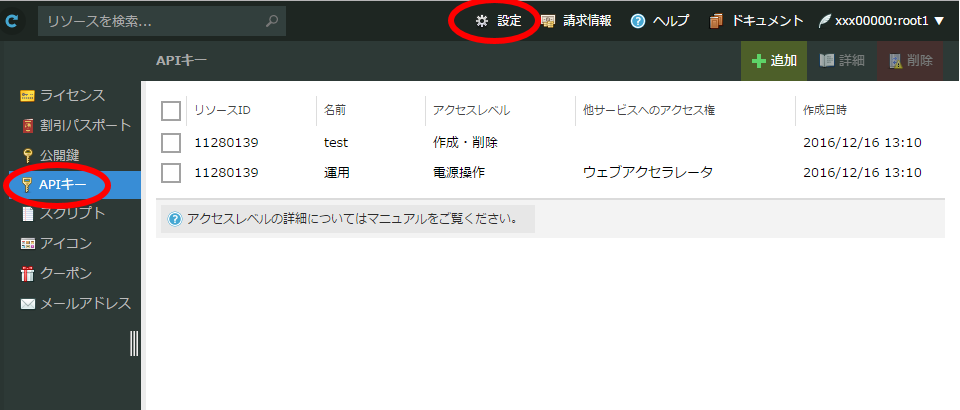
Task: Sort by 他サービスへのアクセス権 column
Action: [649, 111]
